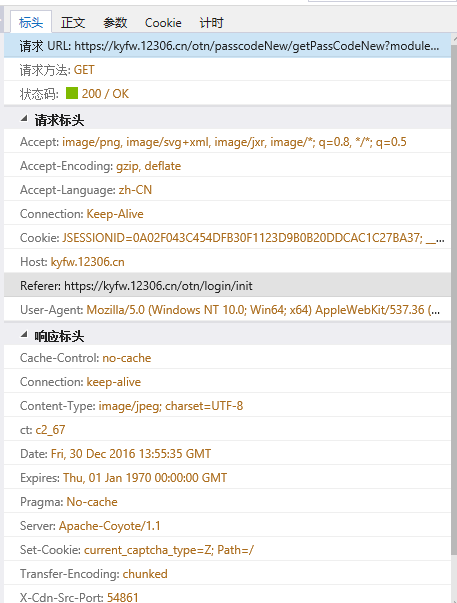Select the Cache-Control no-cache row
The width and height of the screenshot is (457, 603).
coord(227,358)
